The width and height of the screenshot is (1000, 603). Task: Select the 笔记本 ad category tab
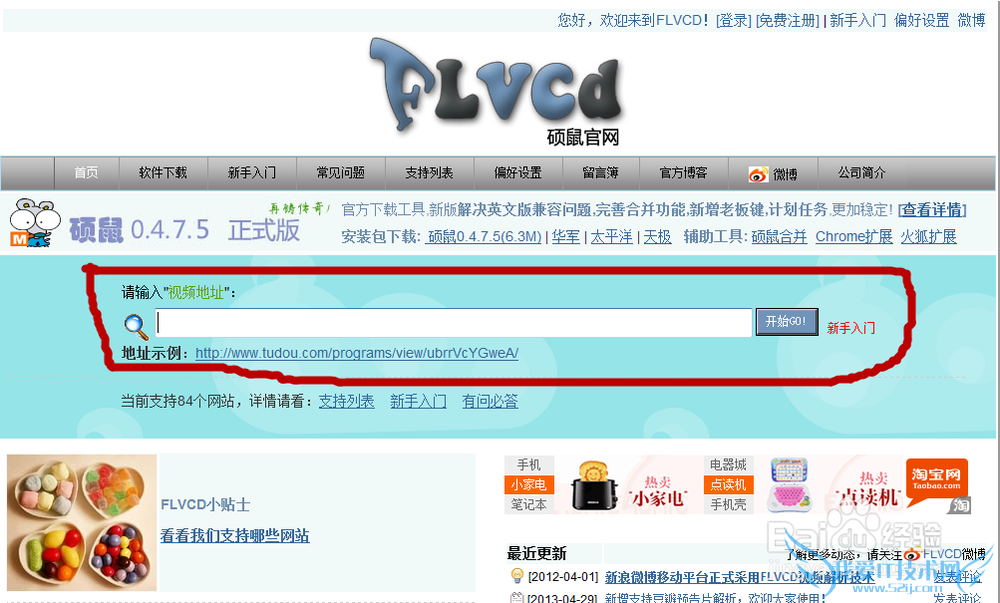click(x=529, y=504)
